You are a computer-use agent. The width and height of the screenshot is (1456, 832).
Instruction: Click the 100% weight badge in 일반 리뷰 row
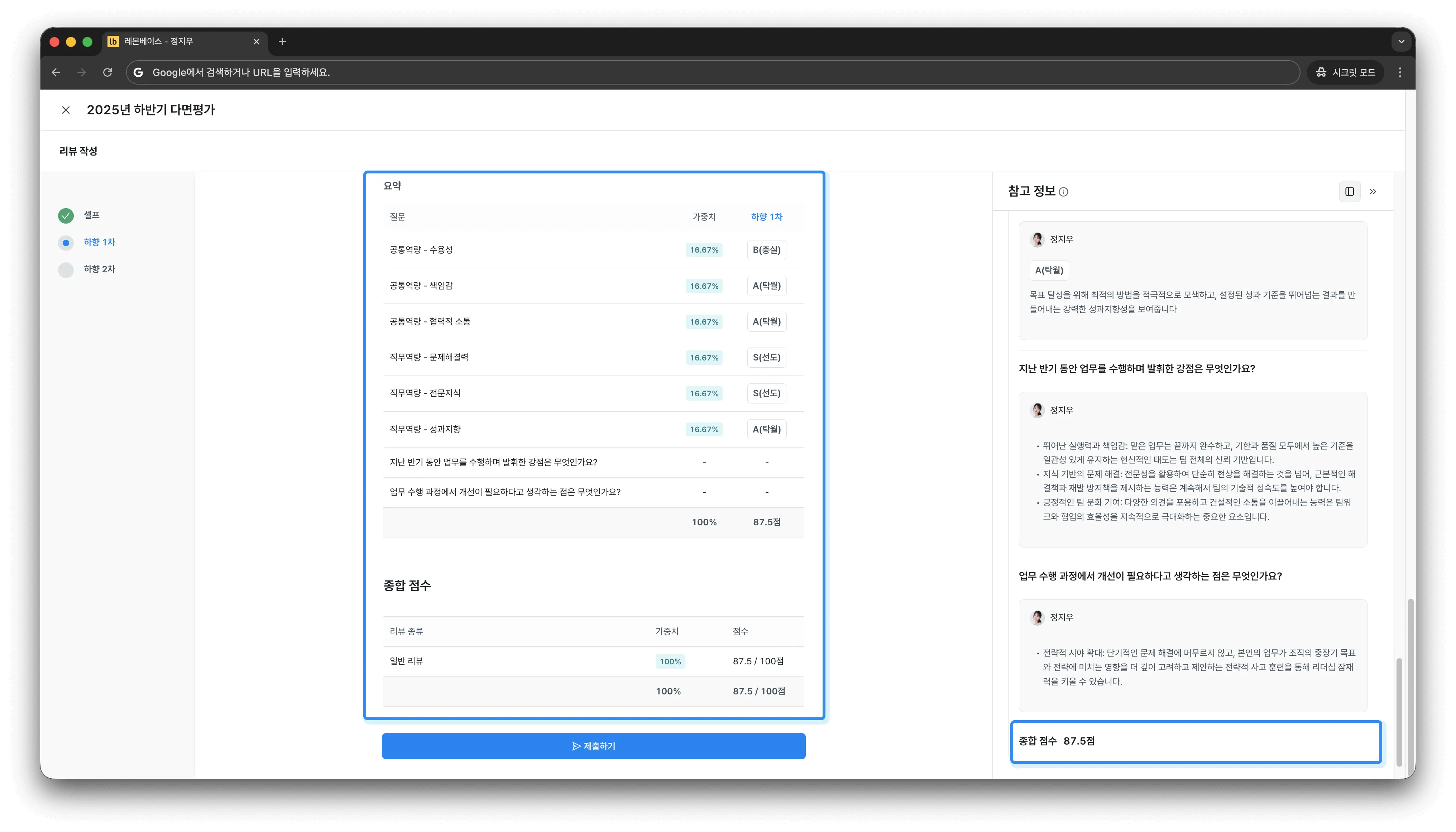tap(670, 661)
